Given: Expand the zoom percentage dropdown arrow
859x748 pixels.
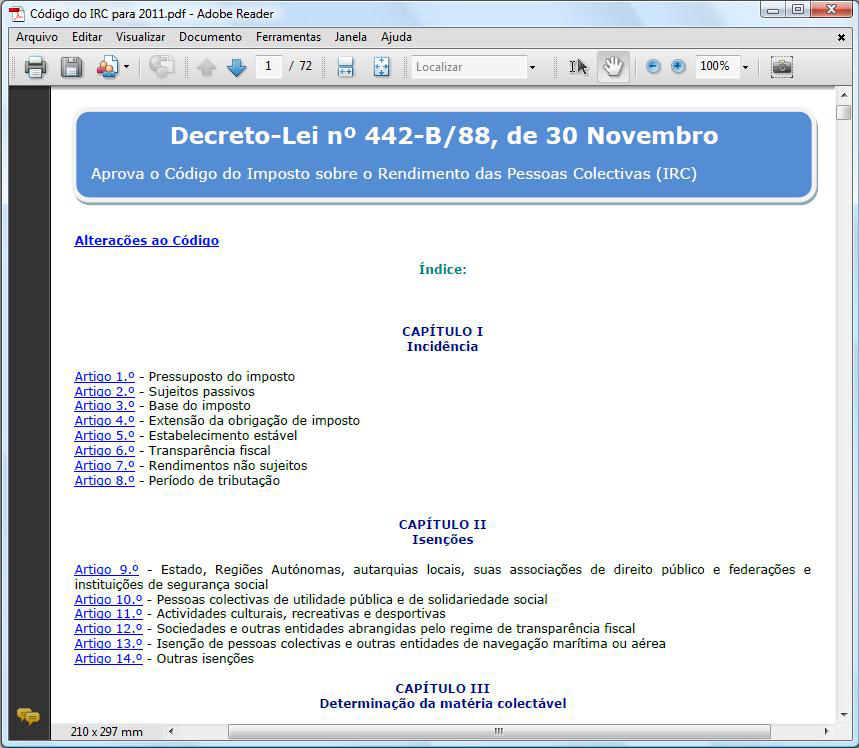Looking at the screenshot, I should [x=745, y=68].
